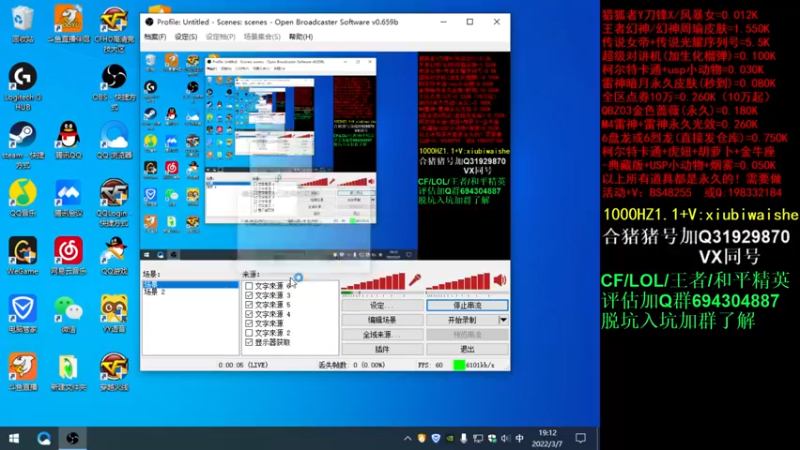Open the 帮助(H) help menu
The width and height of the screenshot is (800, 450).
[301, 37]
